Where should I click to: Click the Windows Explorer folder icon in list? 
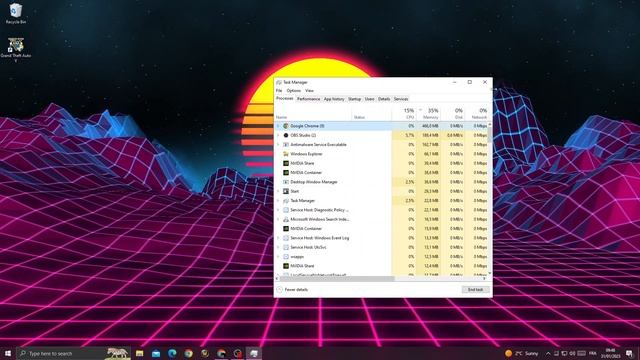286,154
